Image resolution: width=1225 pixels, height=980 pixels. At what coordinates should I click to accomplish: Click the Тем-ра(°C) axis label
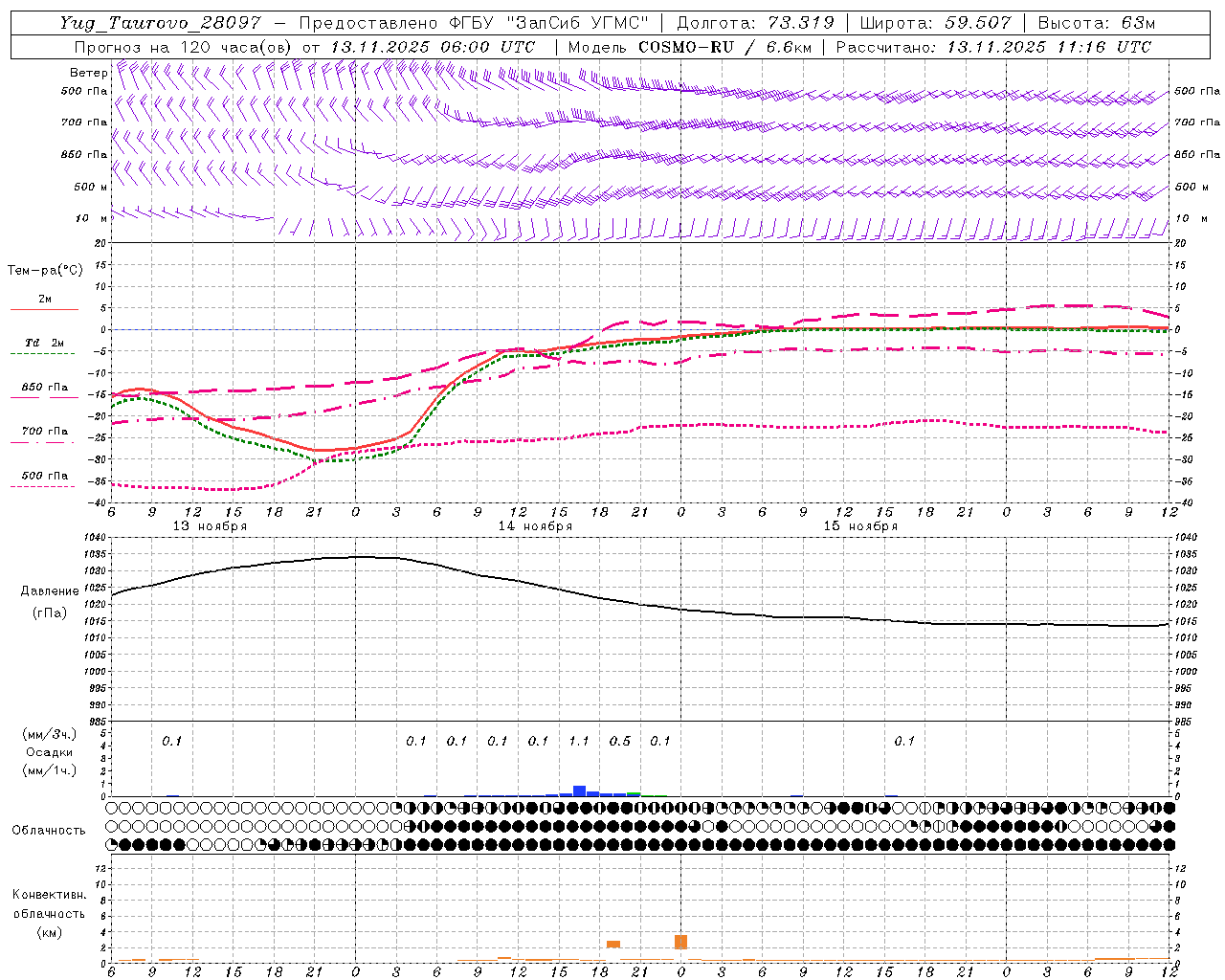tap(45, 271)
